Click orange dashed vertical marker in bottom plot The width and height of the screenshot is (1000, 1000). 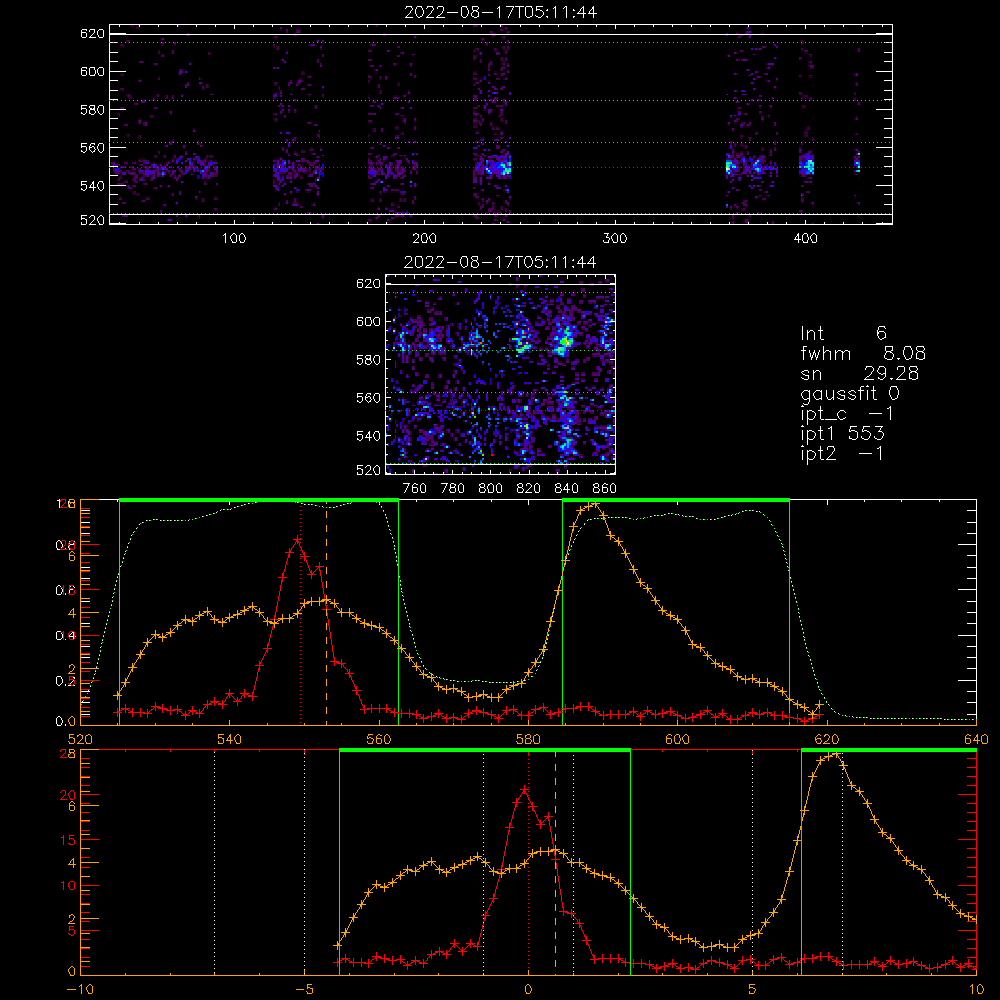[555, 861]
